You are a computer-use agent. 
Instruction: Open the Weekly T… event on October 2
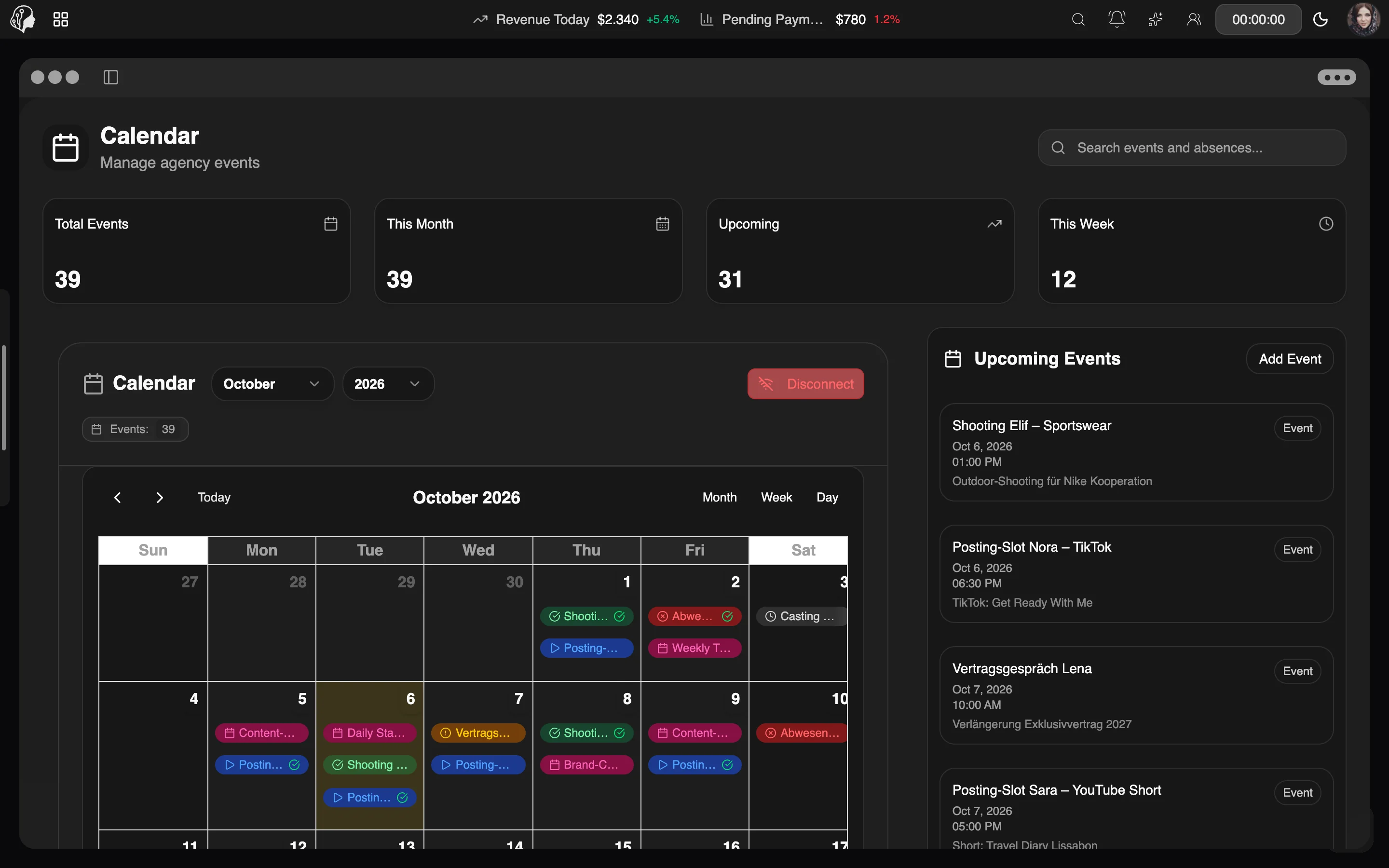coord(694,648)
